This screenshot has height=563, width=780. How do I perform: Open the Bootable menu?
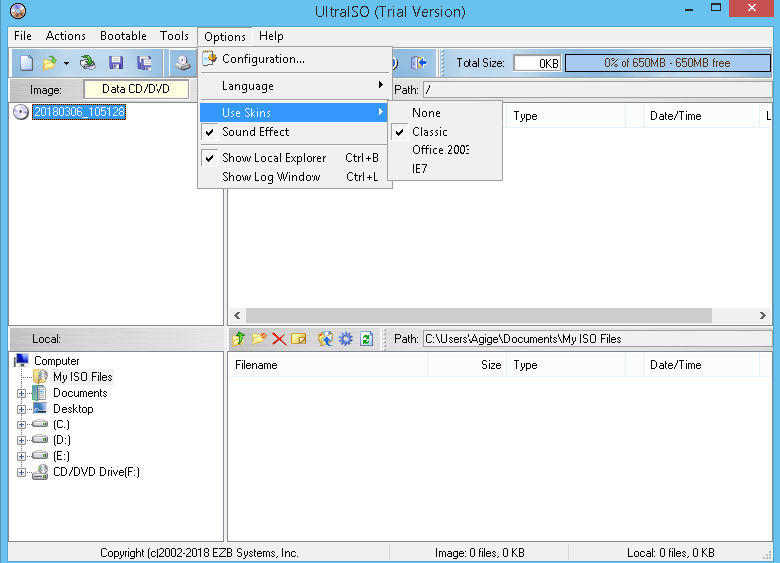coord(123,36)
